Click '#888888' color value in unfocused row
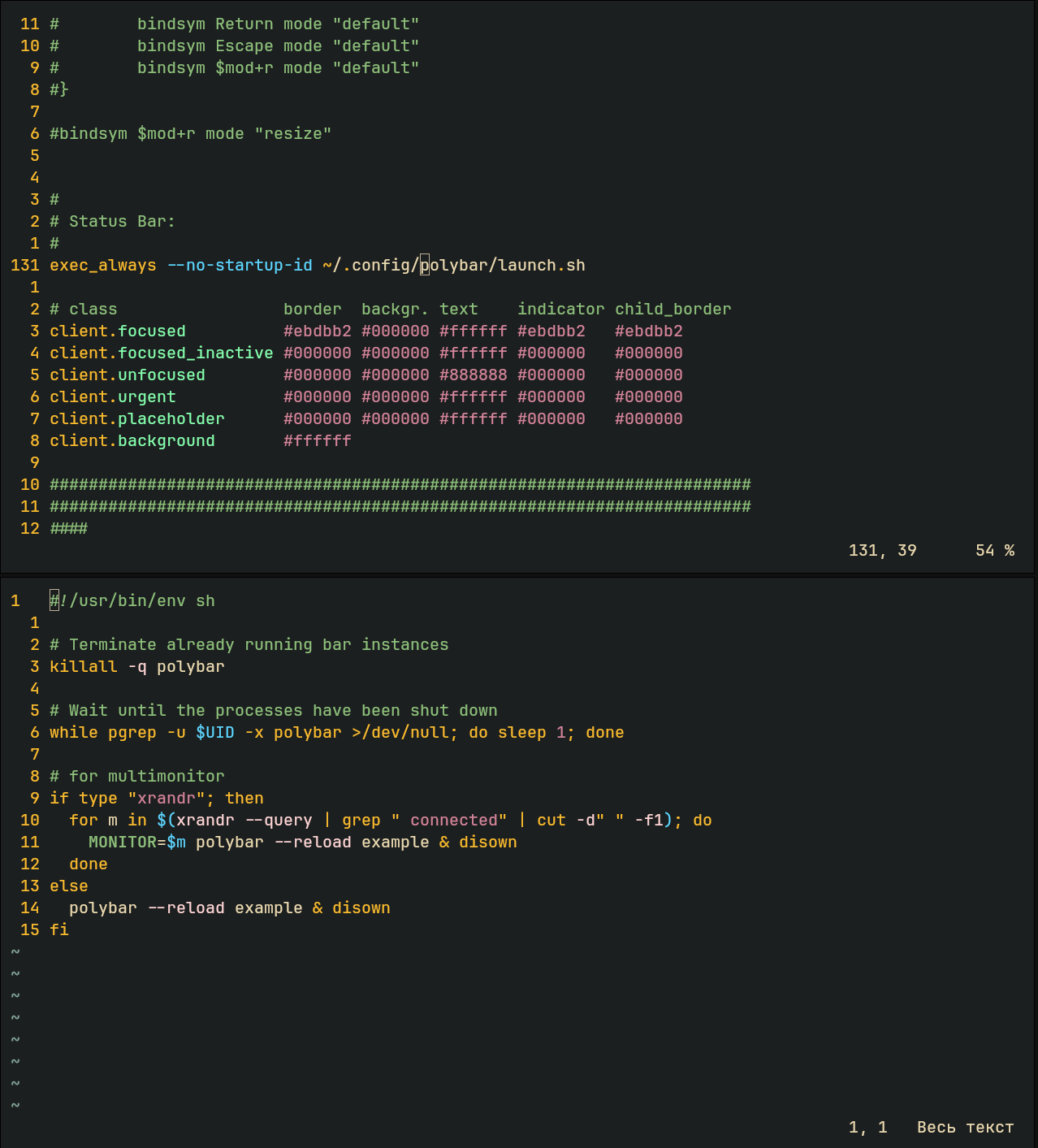 [474, 375]
